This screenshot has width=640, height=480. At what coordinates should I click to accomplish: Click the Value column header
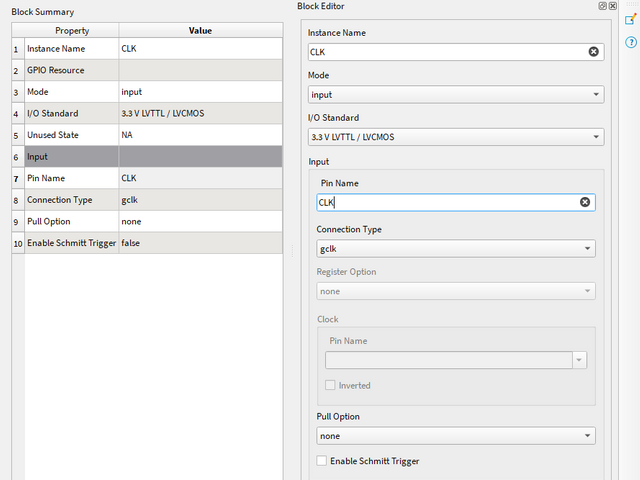[x=200, y=31]
